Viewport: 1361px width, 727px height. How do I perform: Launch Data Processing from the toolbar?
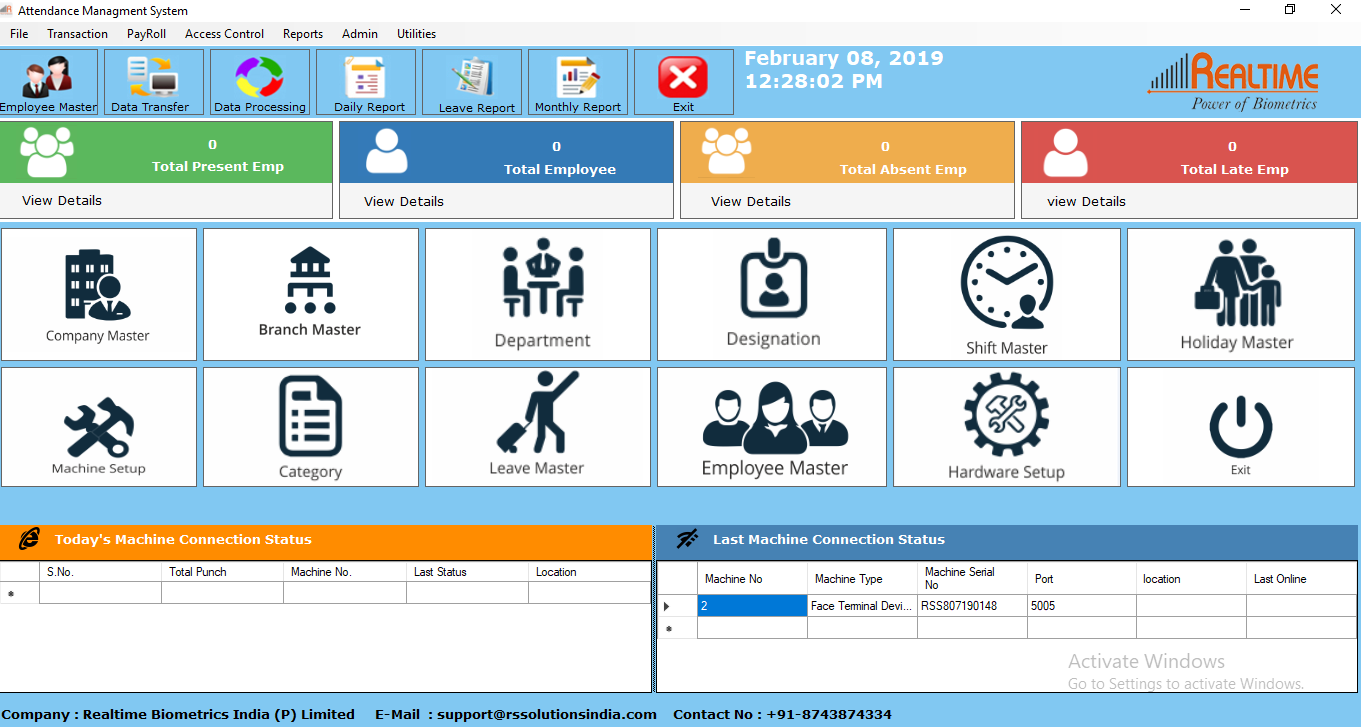[259, 81]
